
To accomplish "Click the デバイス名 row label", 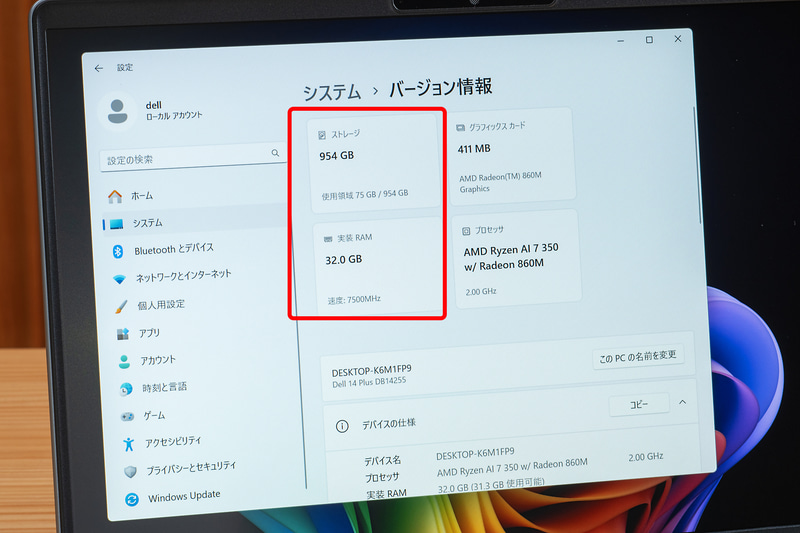I will (x=383, y=461).
